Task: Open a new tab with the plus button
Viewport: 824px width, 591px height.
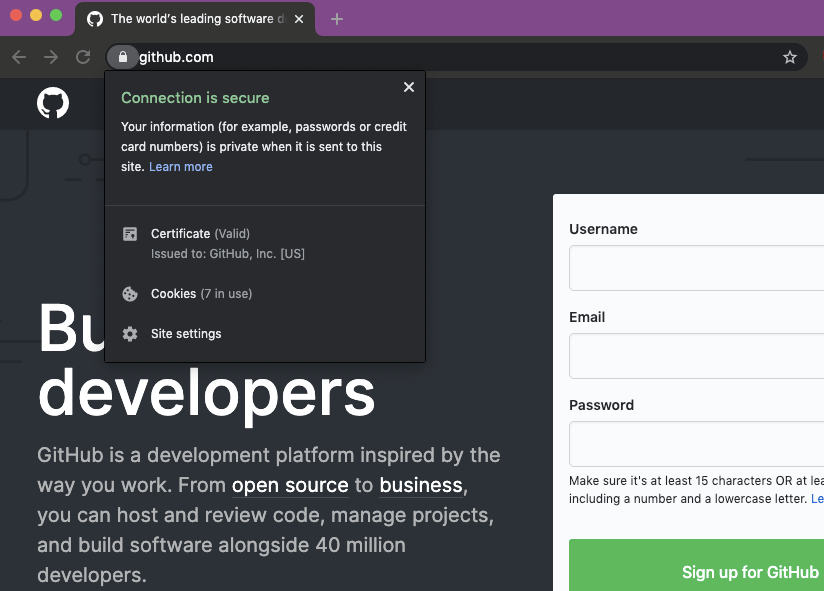Action: tap(337, 19)
